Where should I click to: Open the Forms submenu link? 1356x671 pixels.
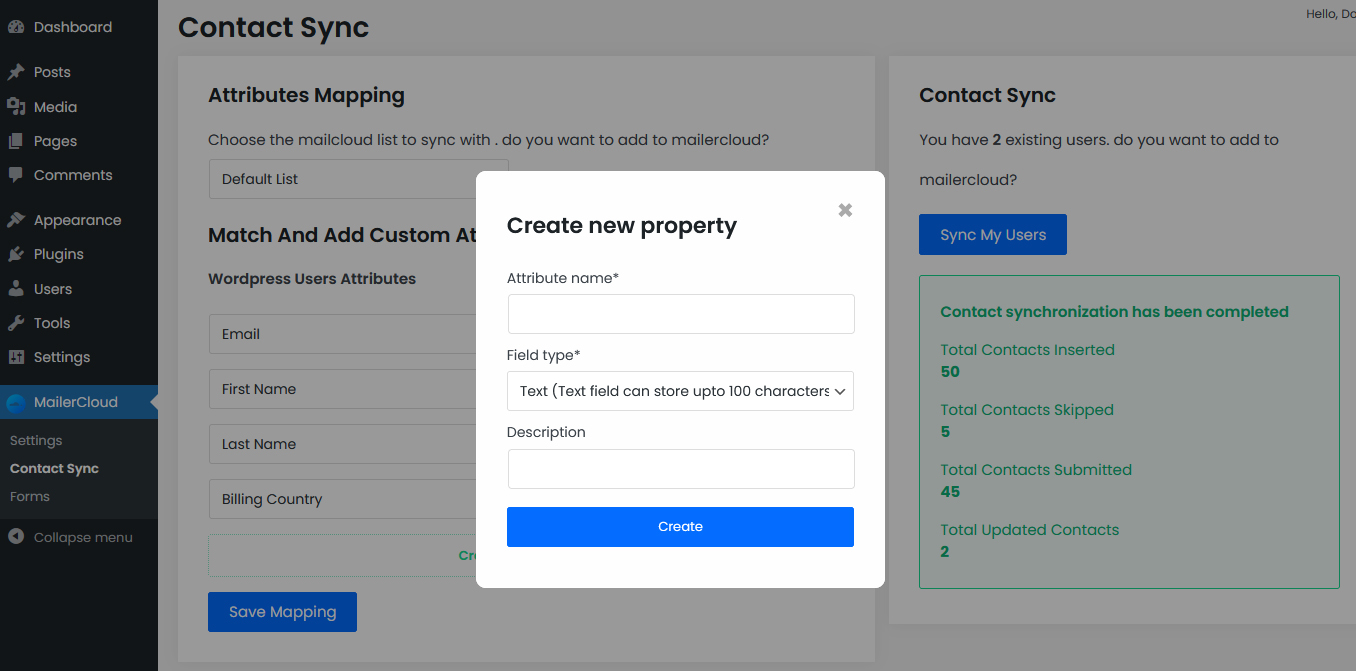coord(30,496)
